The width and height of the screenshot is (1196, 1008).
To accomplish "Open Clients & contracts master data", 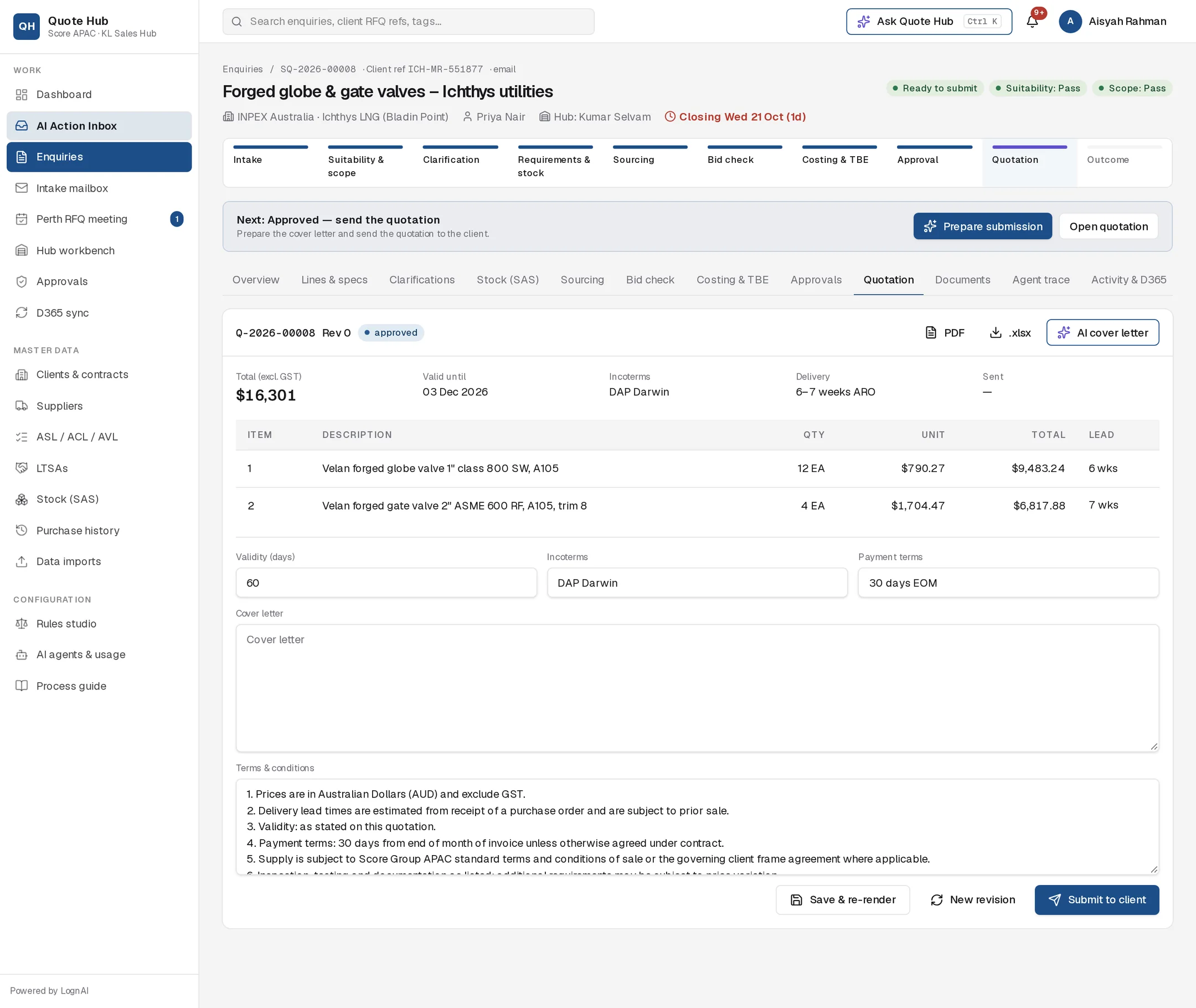I will (99, 374).
